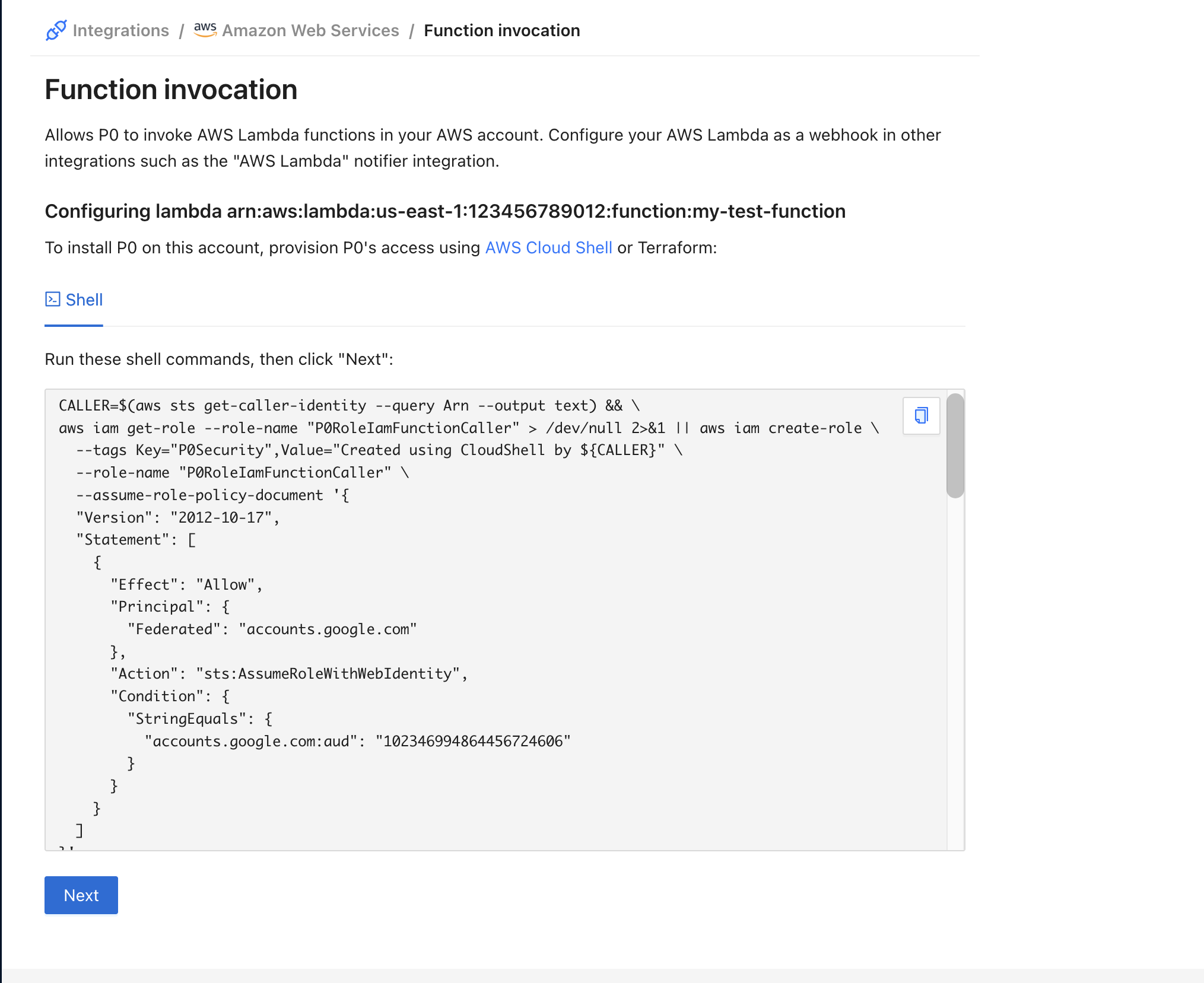Click the AWS logo icon in breadcrumb
This screenshot has width=1204, height=983.
point(205,30)
